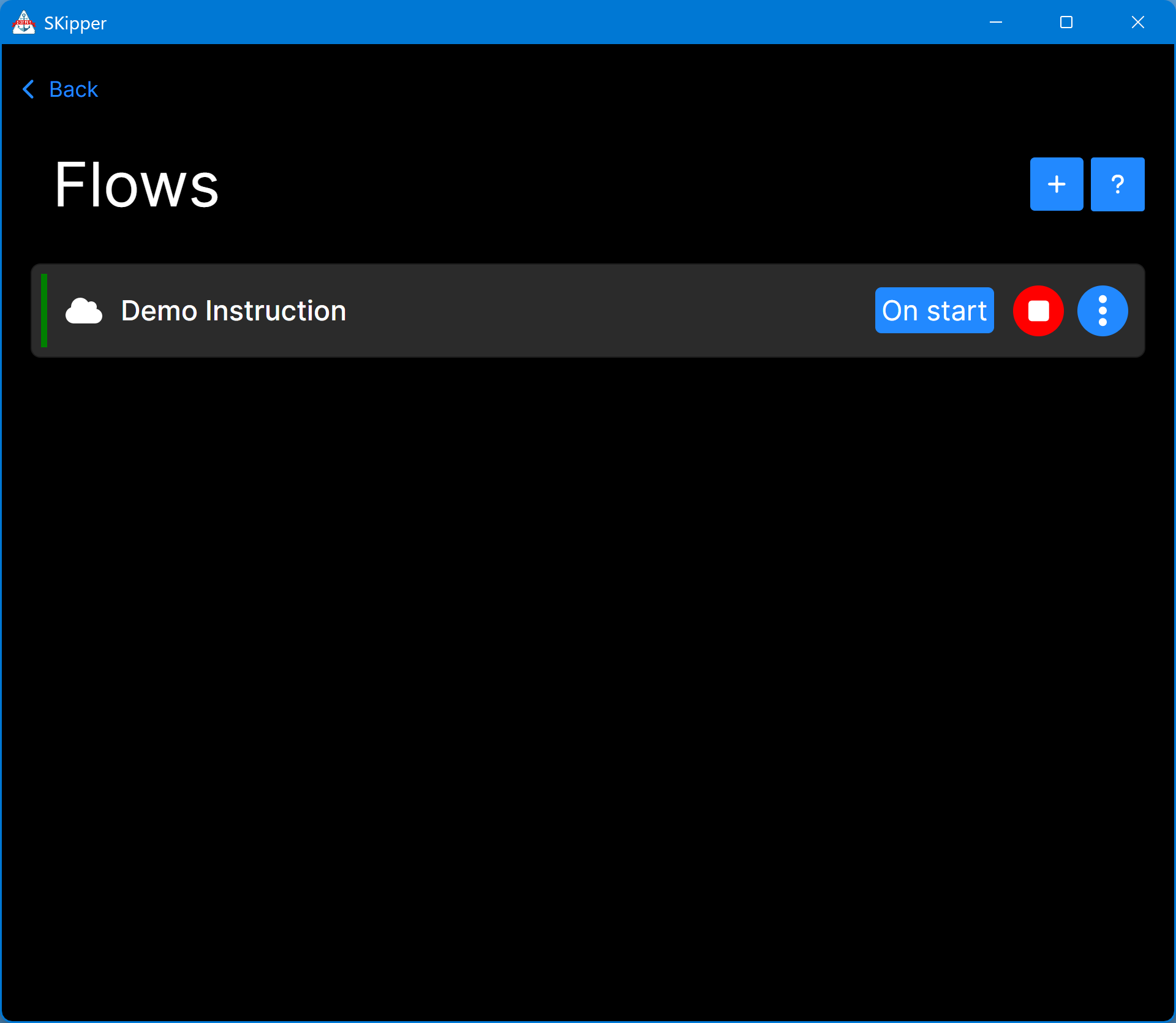Select the Demo Instruction flow name
This screenshot has height=1023, width=1176.
(x=233, y=311)
